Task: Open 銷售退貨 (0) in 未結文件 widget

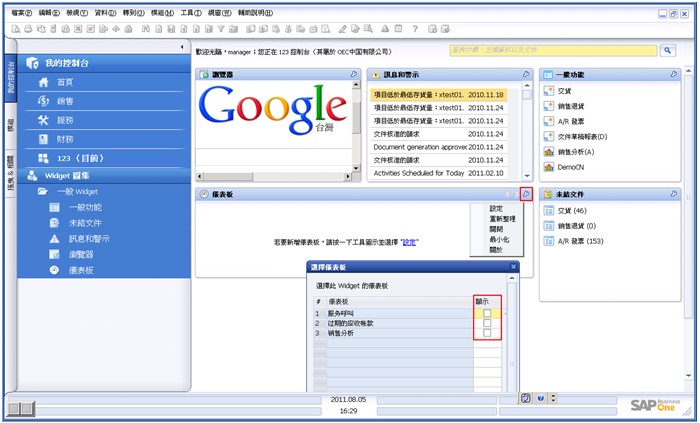Action: click(x=570, y=226)
